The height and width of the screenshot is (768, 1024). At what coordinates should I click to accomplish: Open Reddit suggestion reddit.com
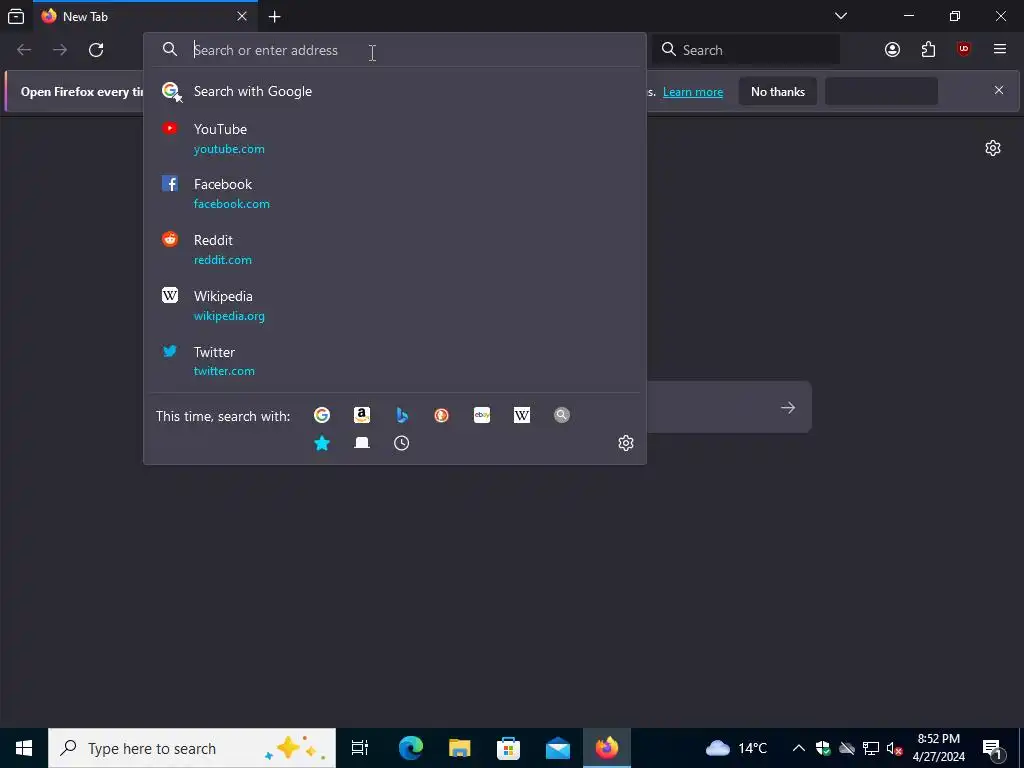tap(394, 249)
